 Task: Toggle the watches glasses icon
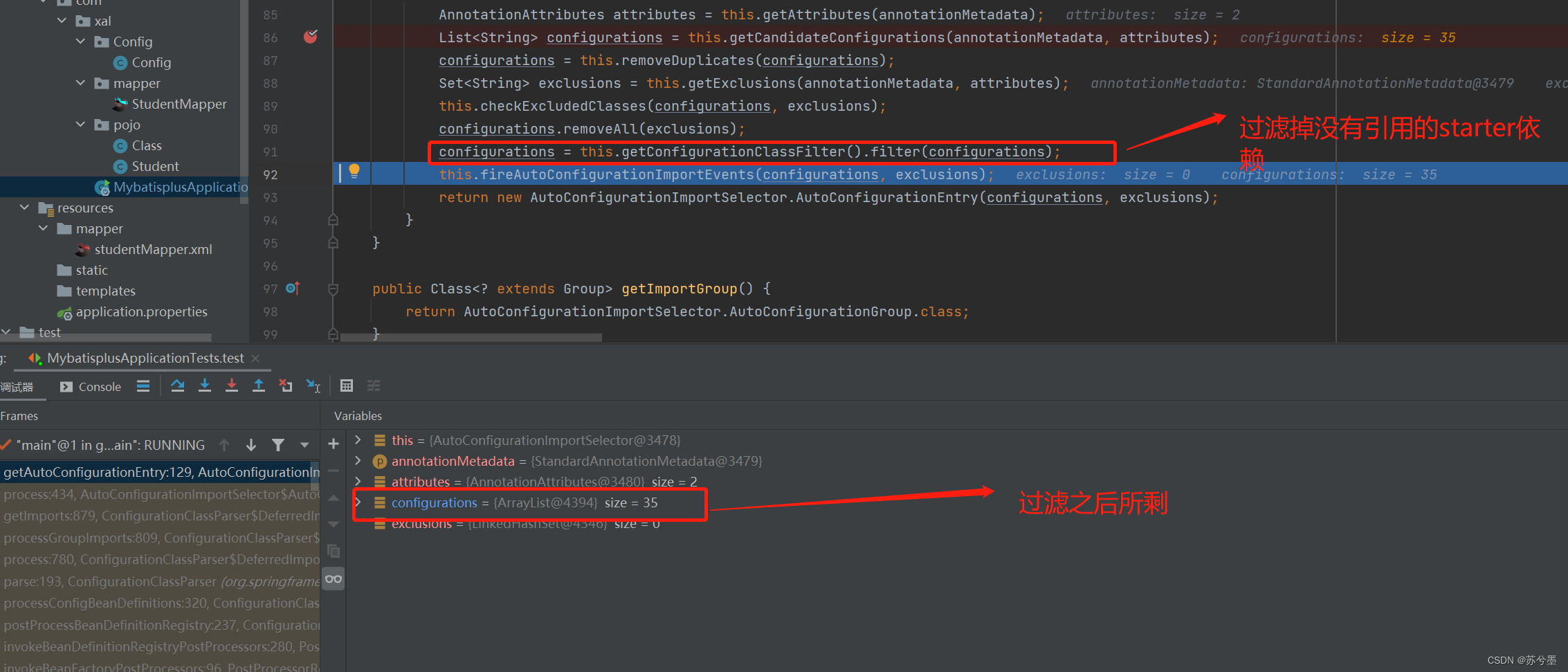pyautogui.click(x=334, y=579)
